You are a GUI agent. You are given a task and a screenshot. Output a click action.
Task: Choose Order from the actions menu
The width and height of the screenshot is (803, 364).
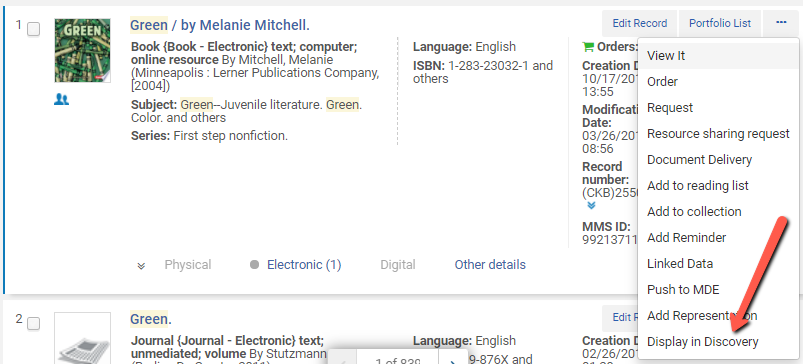click(x=719, y=82)
